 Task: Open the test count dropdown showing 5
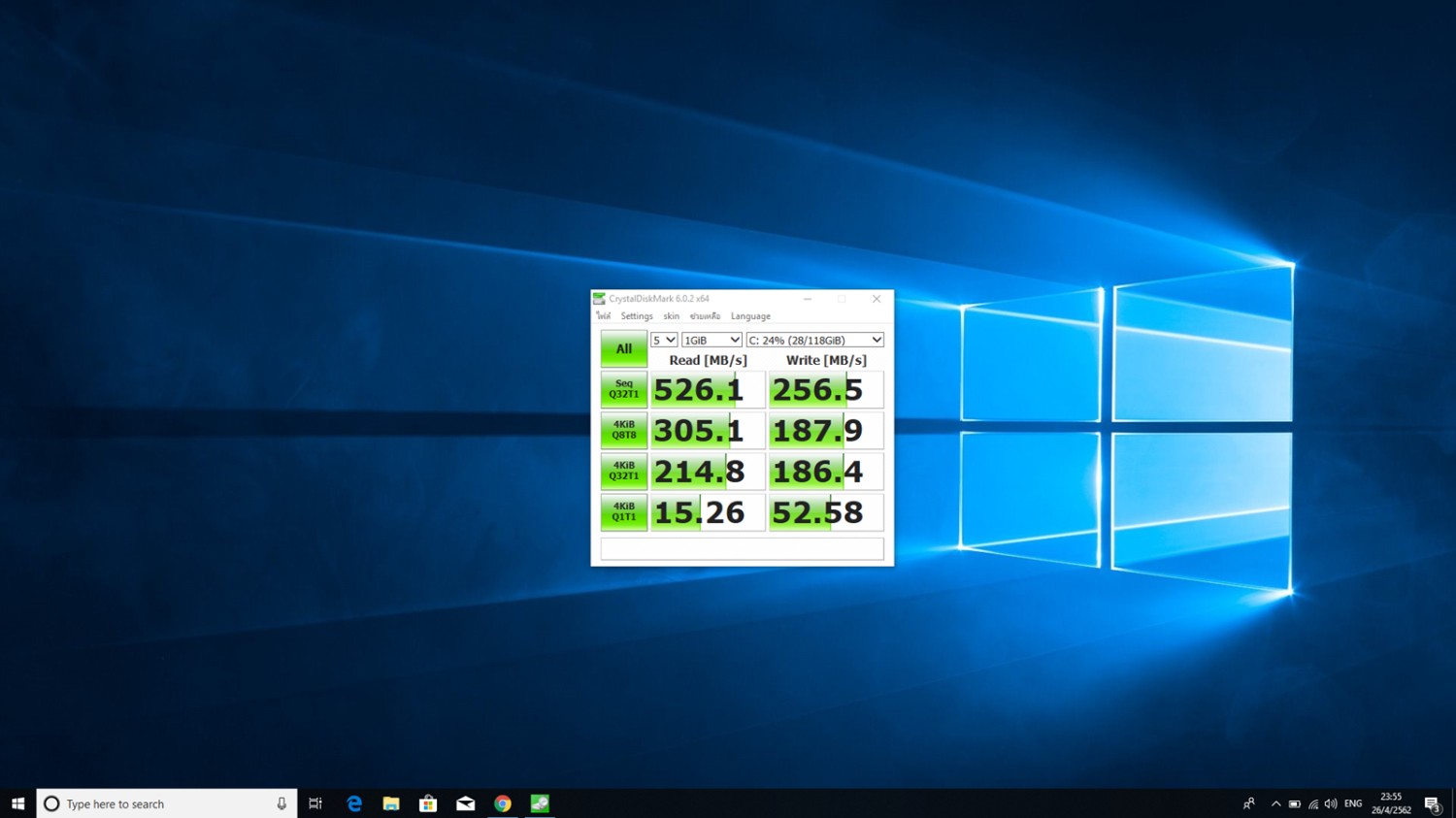click(664, 341)
